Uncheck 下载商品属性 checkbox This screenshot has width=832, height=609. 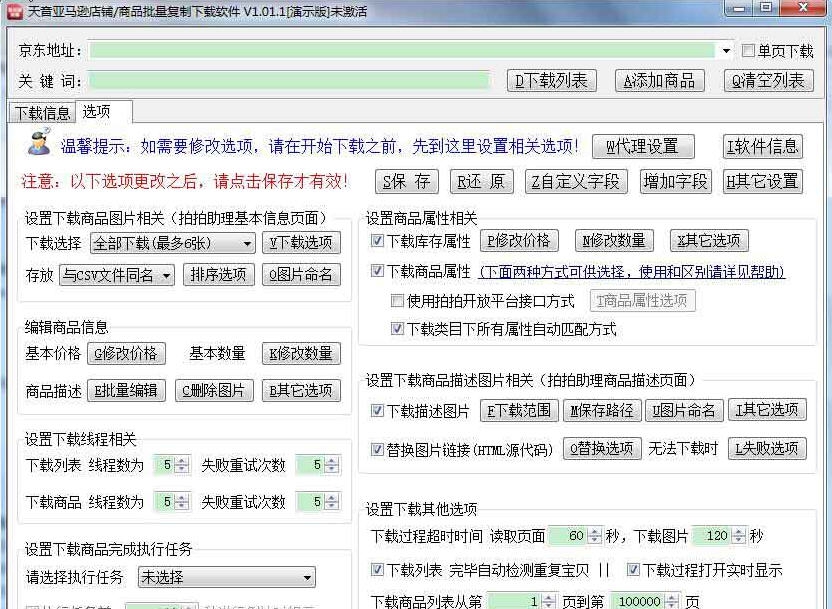377,272
